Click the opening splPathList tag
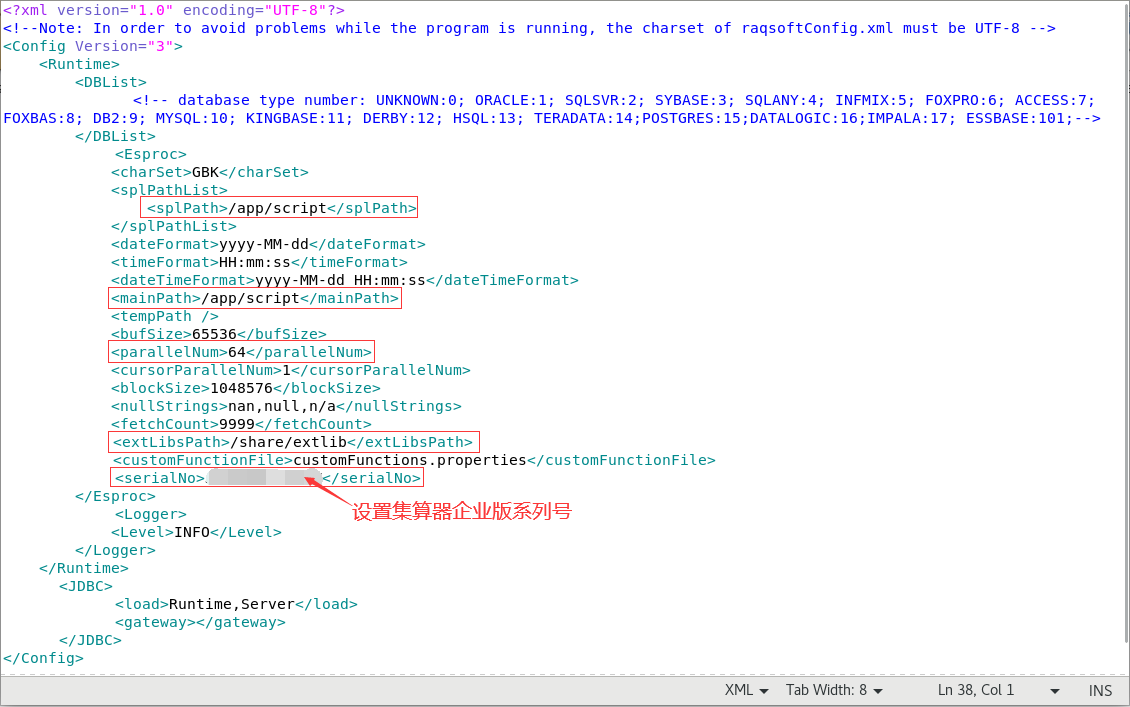 coord(169,190)
